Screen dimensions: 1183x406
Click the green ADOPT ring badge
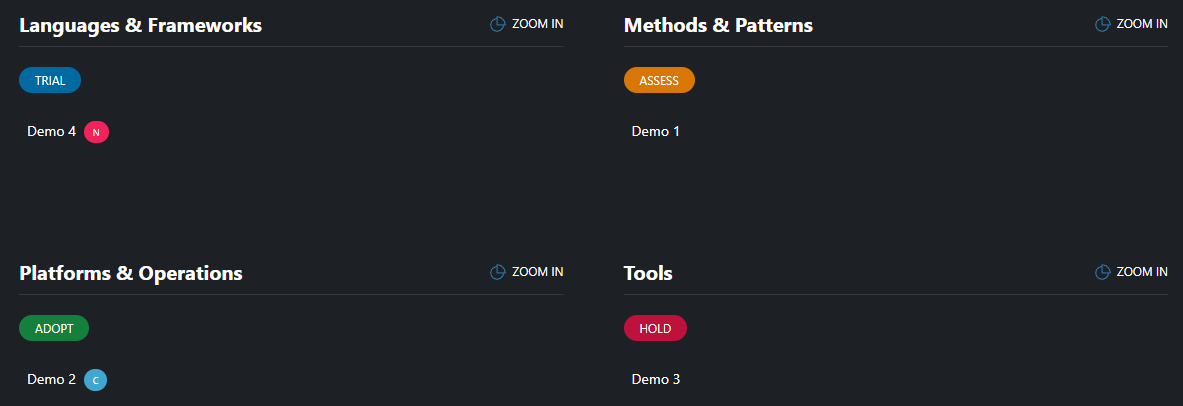[54, 328]
